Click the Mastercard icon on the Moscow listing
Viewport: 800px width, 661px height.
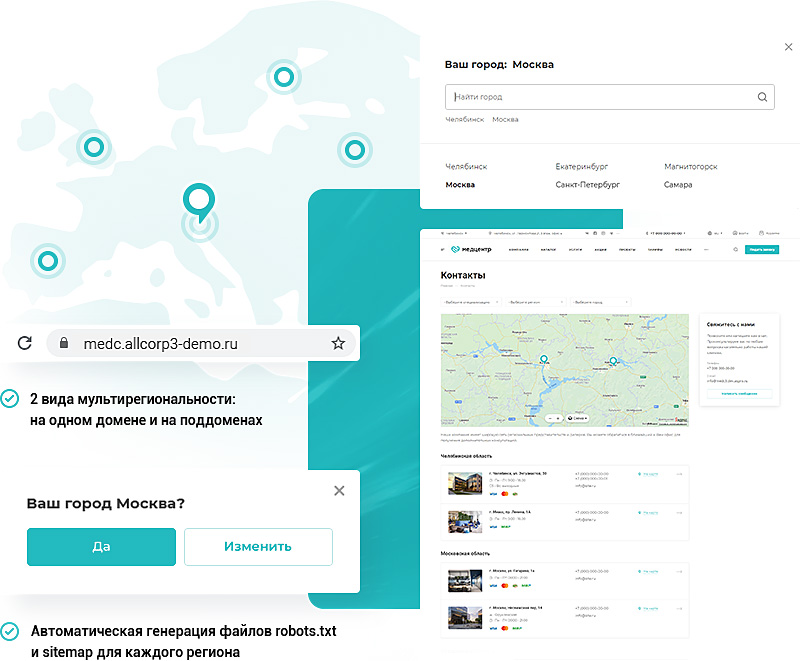[x=503, y=585]
